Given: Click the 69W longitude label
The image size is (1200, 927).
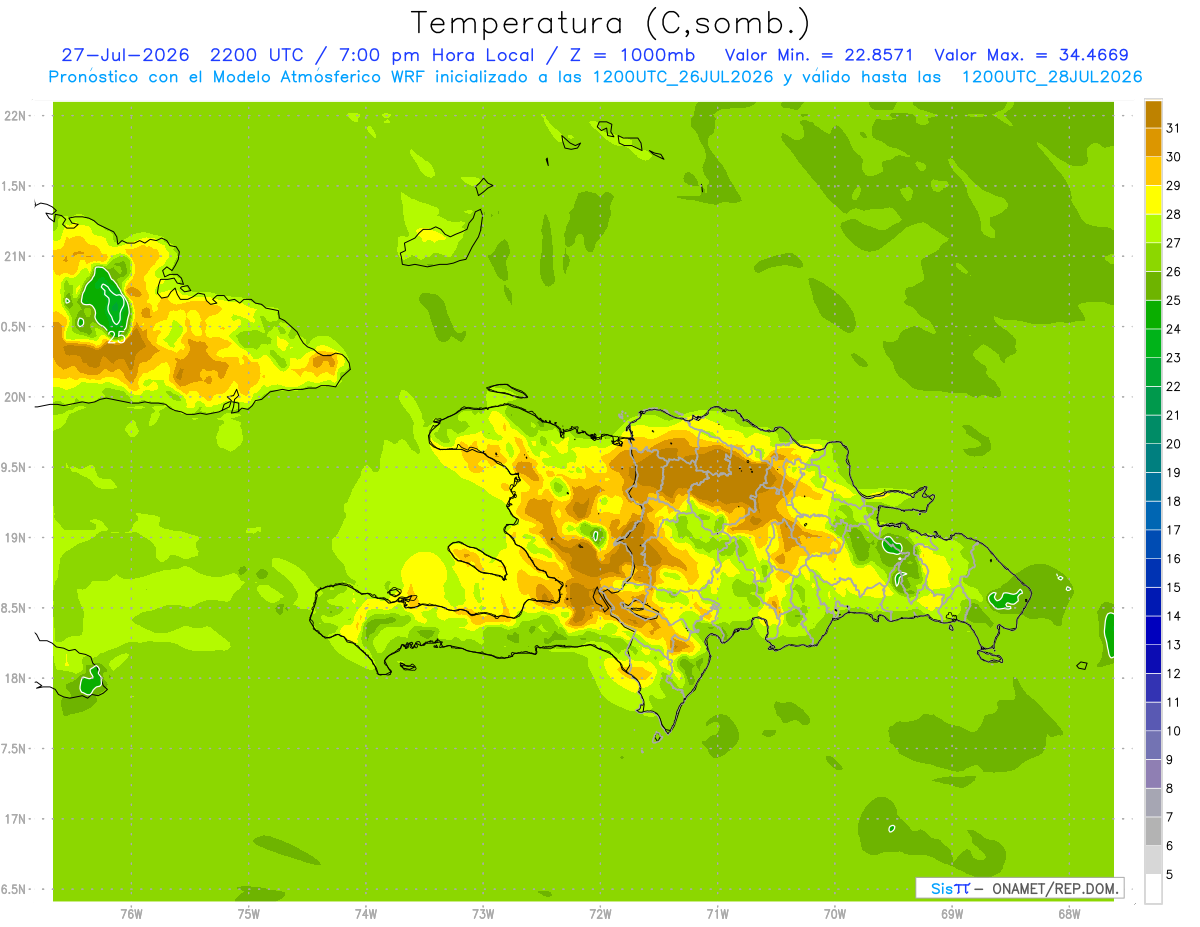Looking at the screenshot, I should point(952,913).
